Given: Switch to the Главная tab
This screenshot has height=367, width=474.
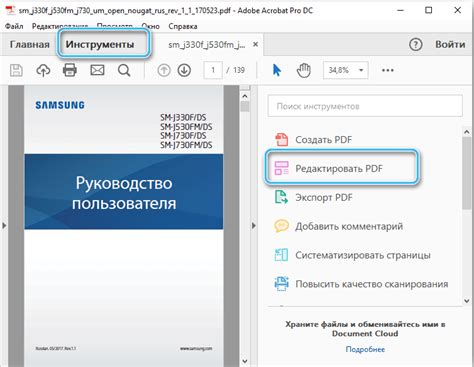Looking at the screenshot, I should (x=30, y=44).
